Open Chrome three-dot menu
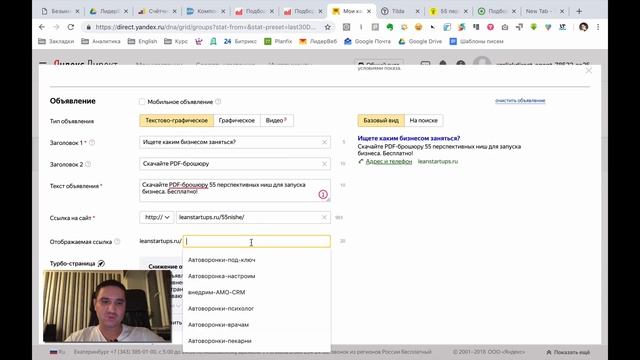640x360 pixels. [x=598, y=27]
